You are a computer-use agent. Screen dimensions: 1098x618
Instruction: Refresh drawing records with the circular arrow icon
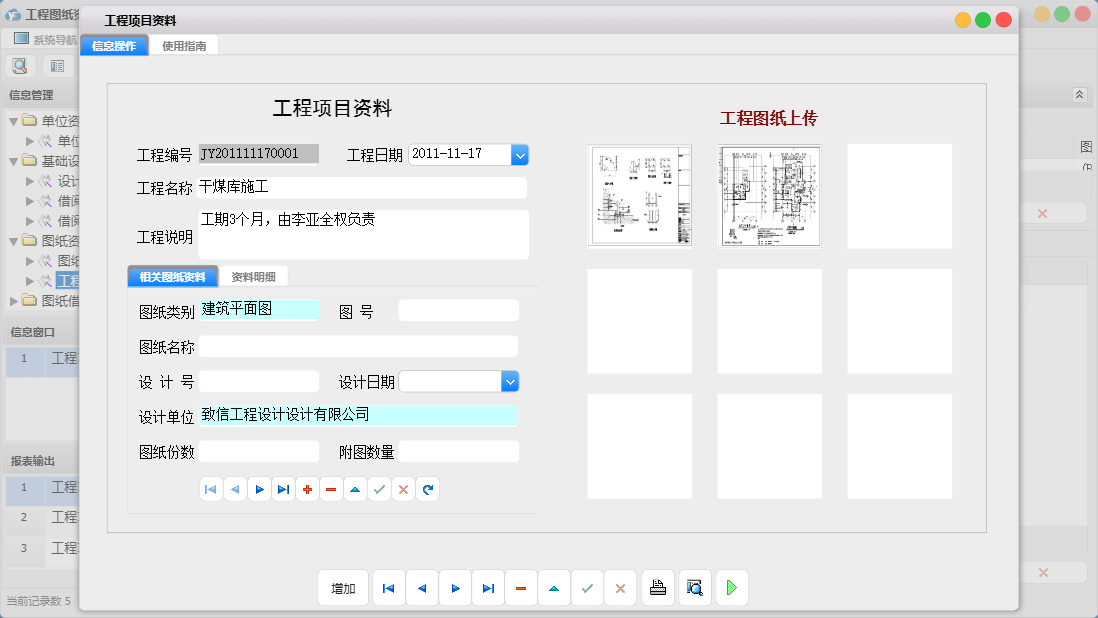[x=427, y=489]
